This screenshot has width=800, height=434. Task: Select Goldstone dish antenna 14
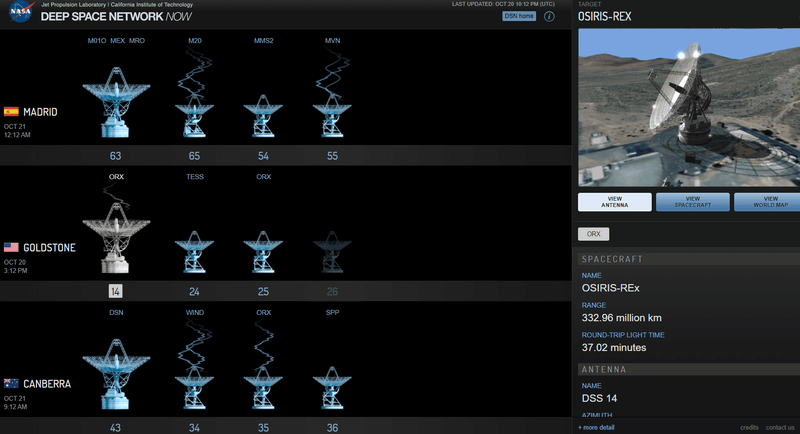coord(116,238)
